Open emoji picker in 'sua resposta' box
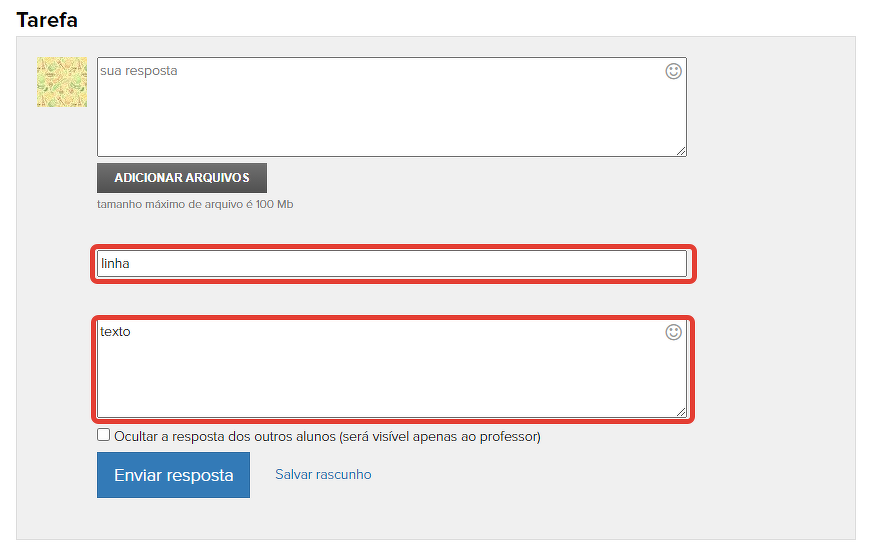872x553 pixels. tap(674, 72)
